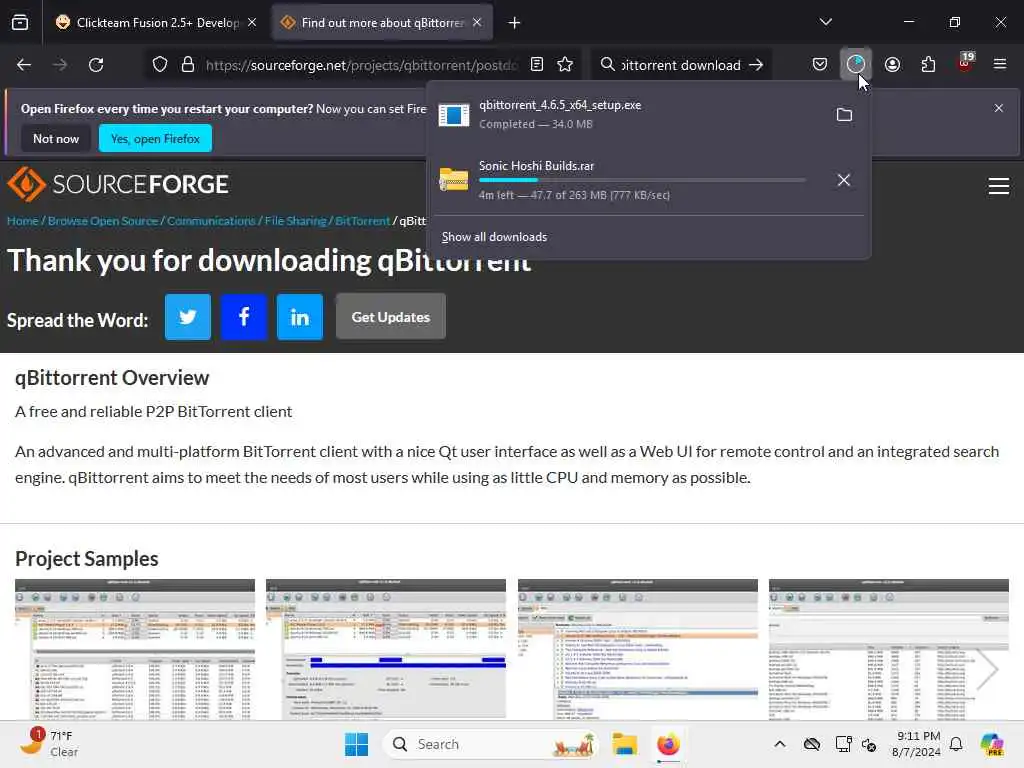Dismiss the Firefox startup notification bar
The image size is (1024, 768).
click(x=999, y=108)
